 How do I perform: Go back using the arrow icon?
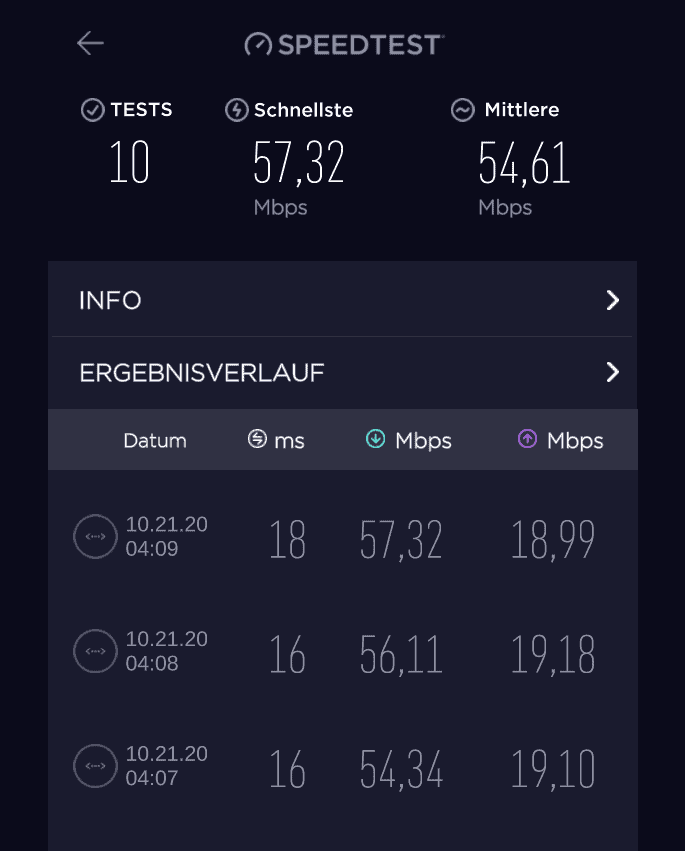[90, 43]
